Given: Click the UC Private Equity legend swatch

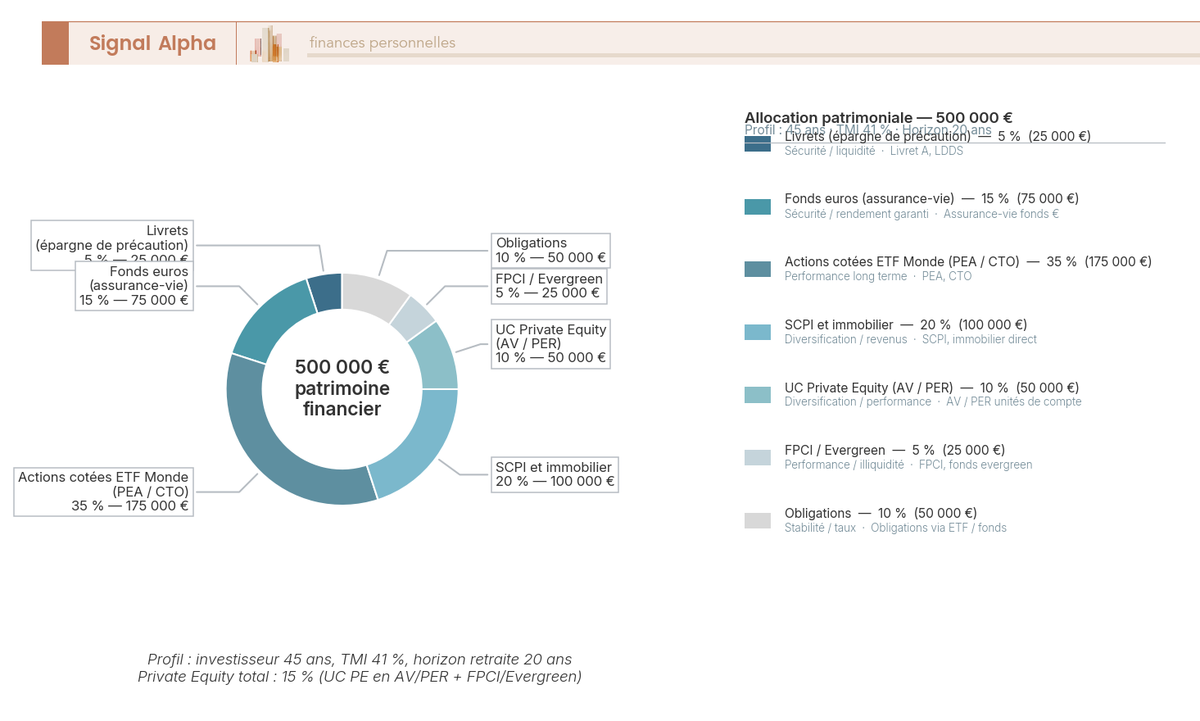Looking at the screenshot, I should click(x=757, y=395).
